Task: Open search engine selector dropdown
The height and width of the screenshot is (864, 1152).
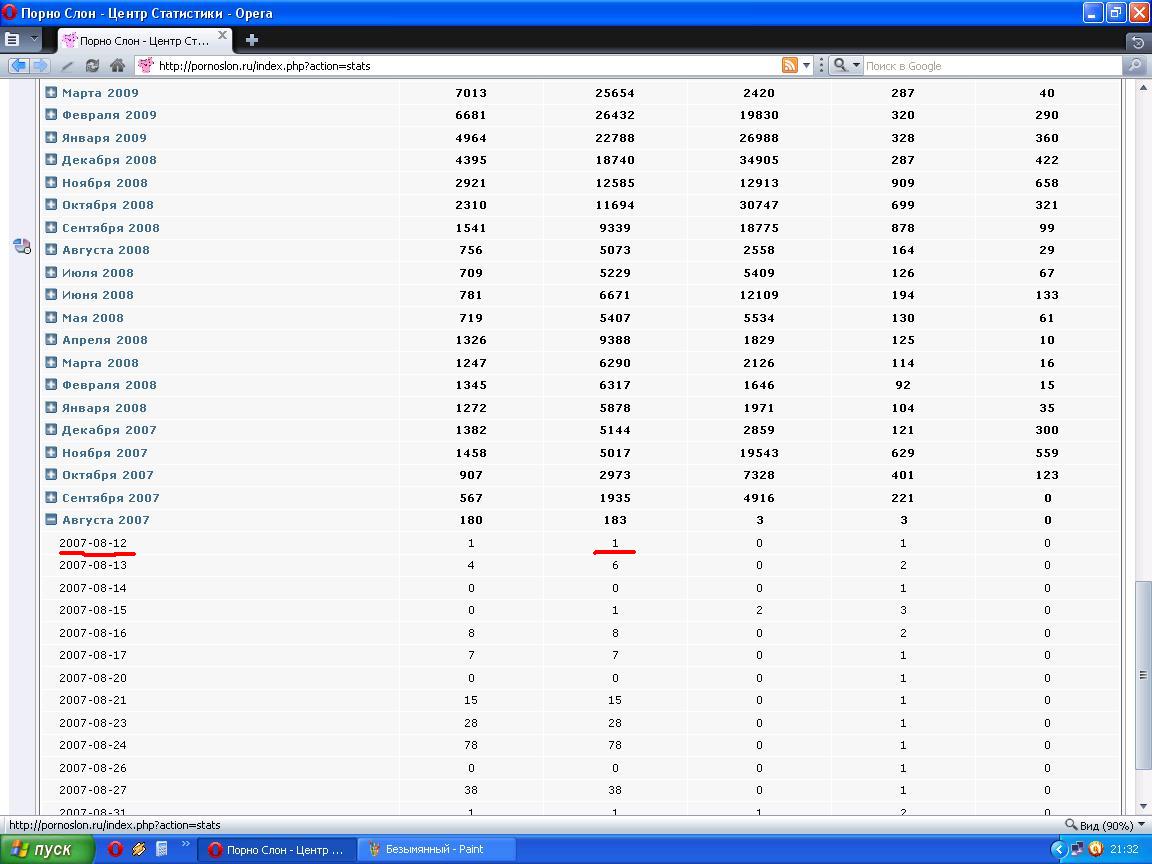Action: [x=846, y=65]
